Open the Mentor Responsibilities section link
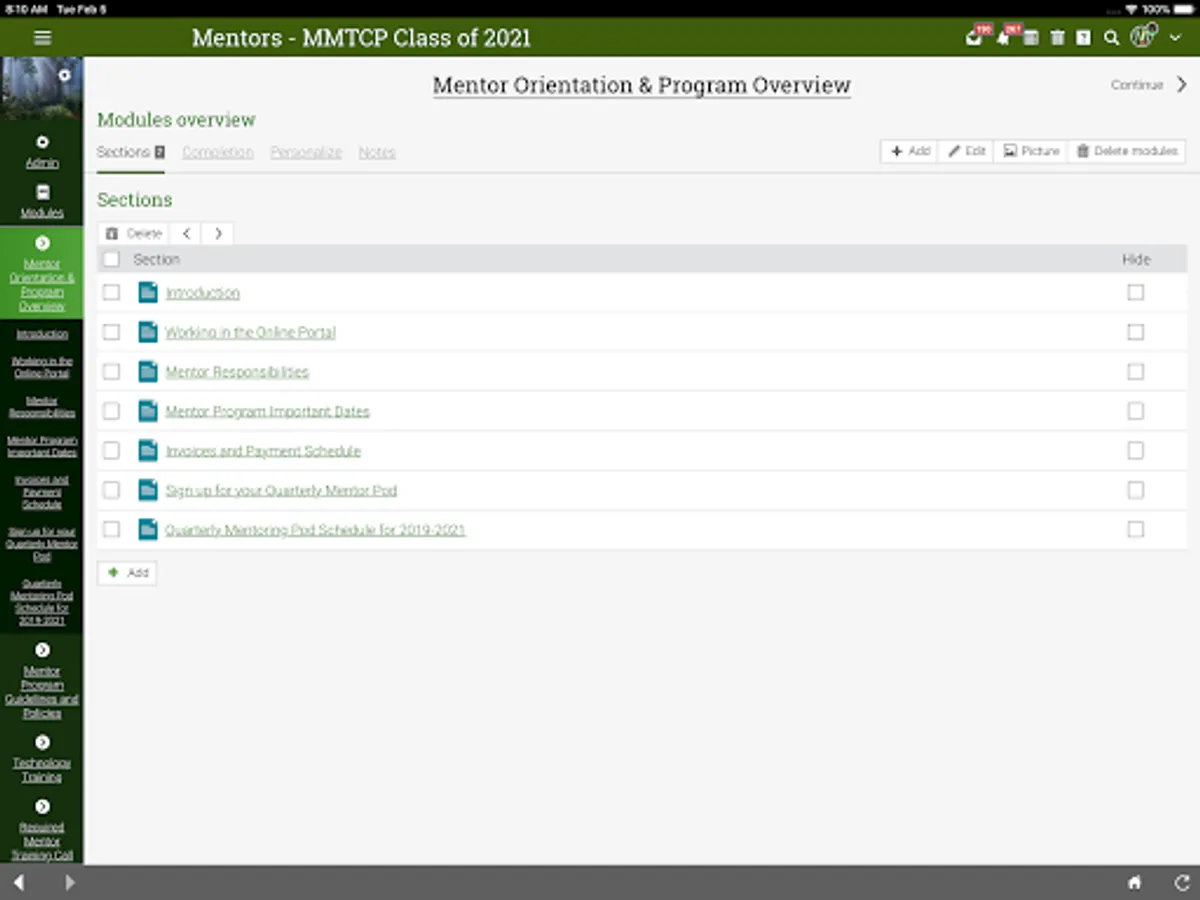The width and height of the screenshot is (1200, 900). tap(237, 371)
